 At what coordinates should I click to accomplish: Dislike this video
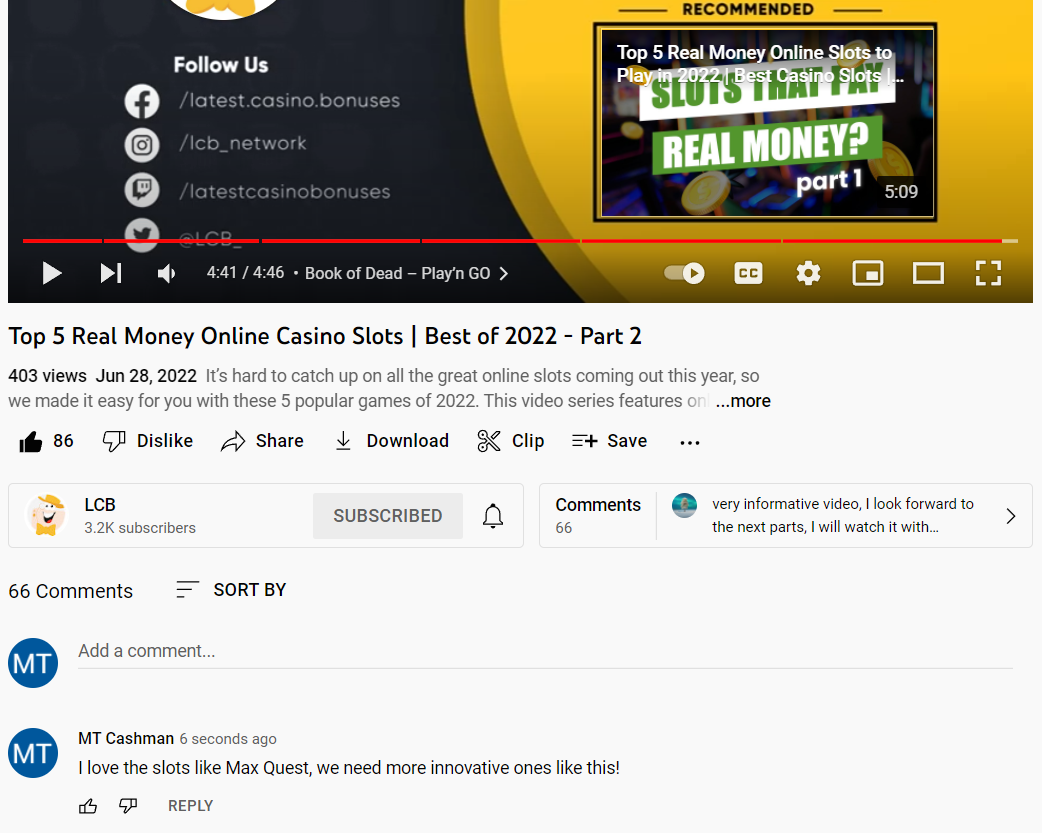(148, 441)
